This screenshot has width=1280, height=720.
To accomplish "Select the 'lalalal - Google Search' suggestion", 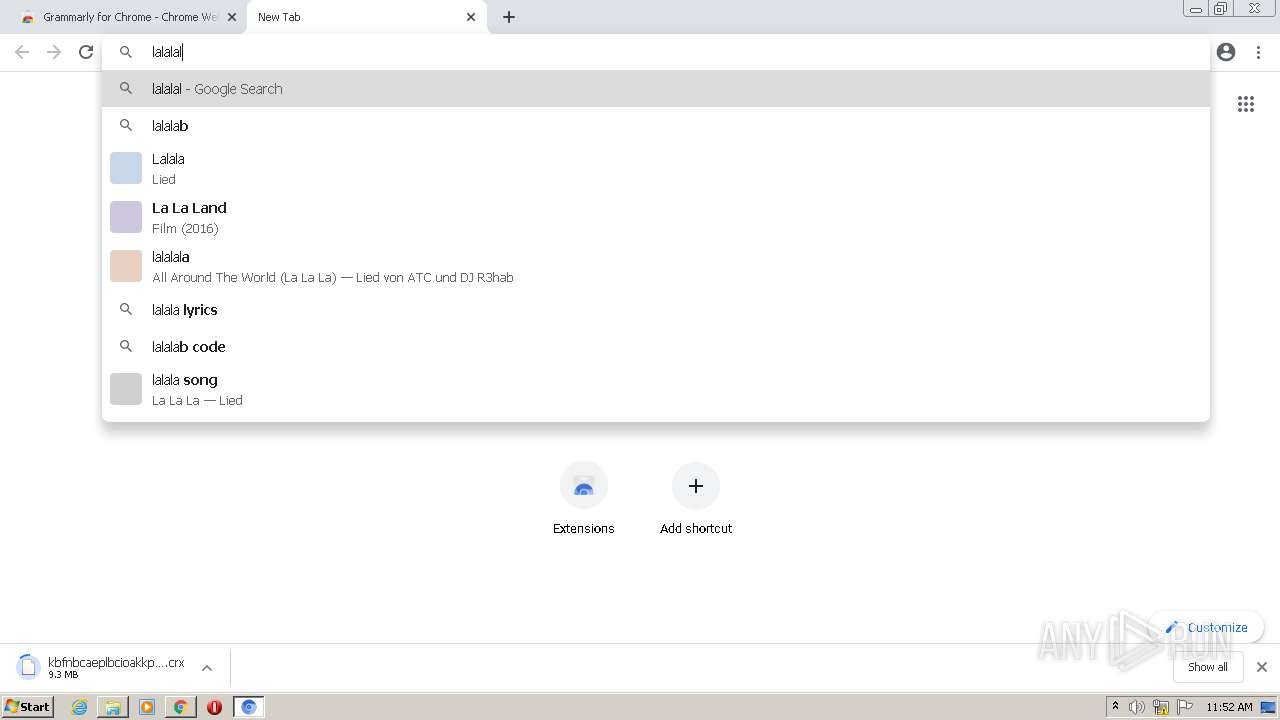I will click(656, 89).
